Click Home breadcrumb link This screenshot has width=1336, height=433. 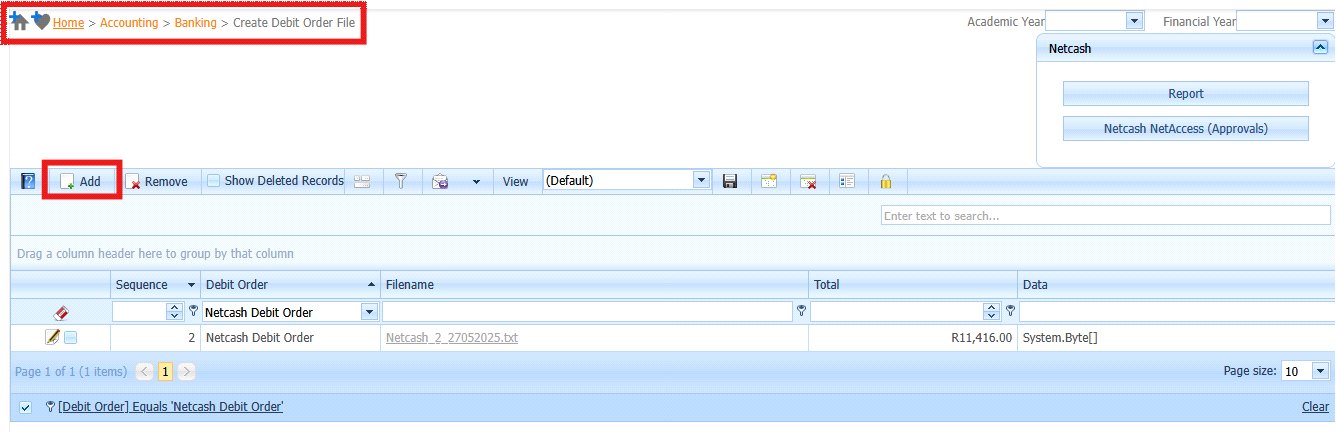click(x=68, y=22)
